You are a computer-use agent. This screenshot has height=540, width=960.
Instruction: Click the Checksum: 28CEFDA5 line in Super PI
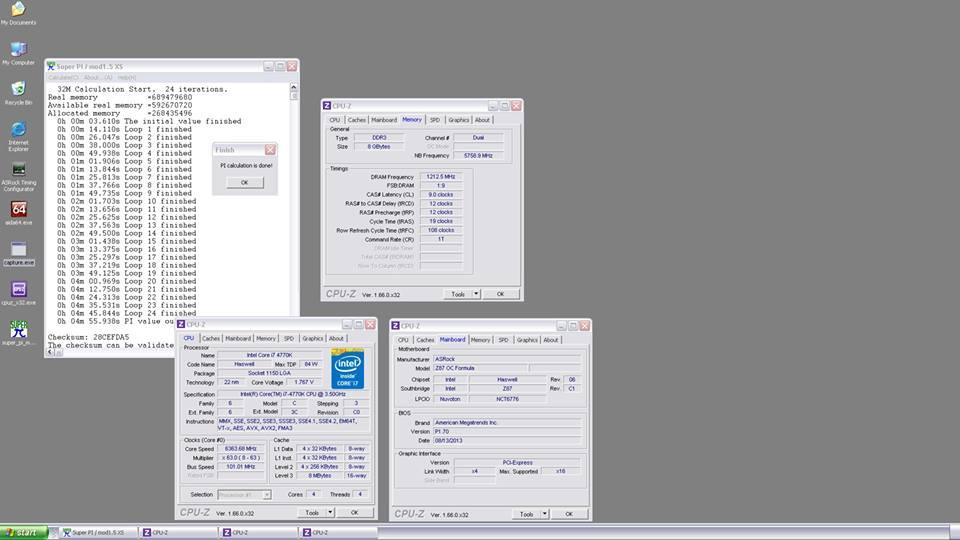pos(89,337)
